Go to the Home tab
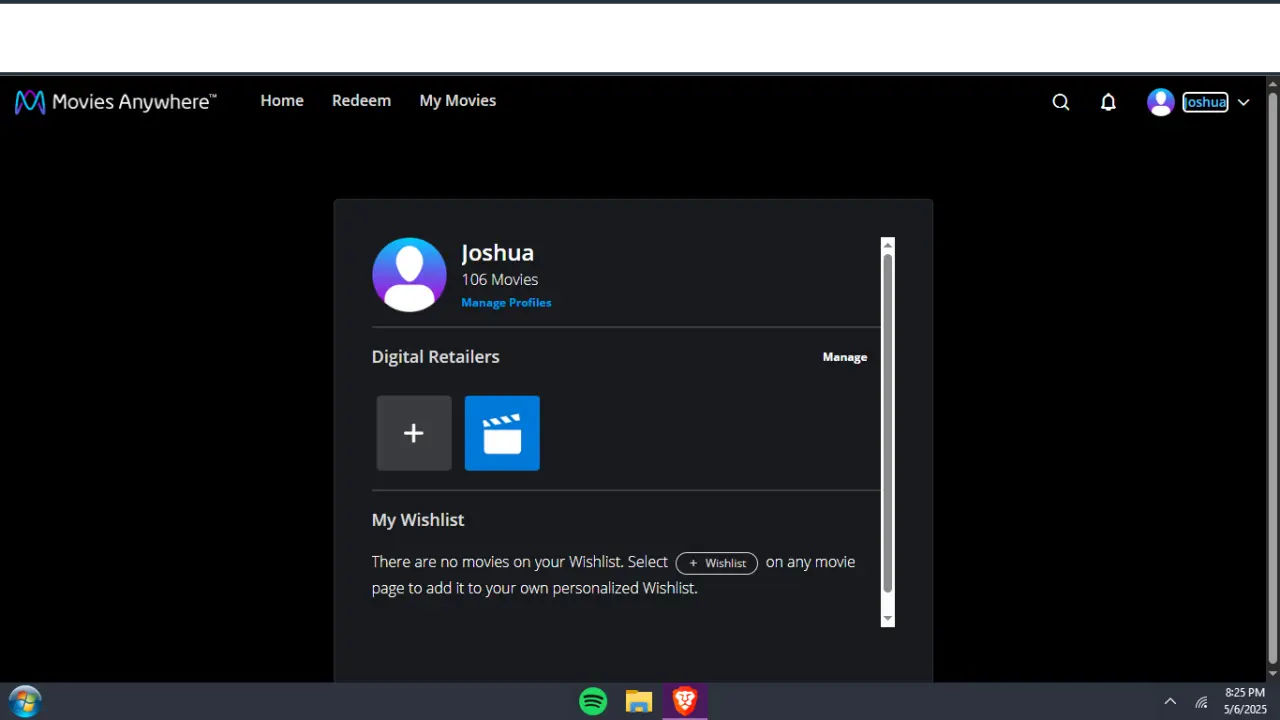Image resolution: width=1280 pixels, height=720 pixels. [282, 101]
